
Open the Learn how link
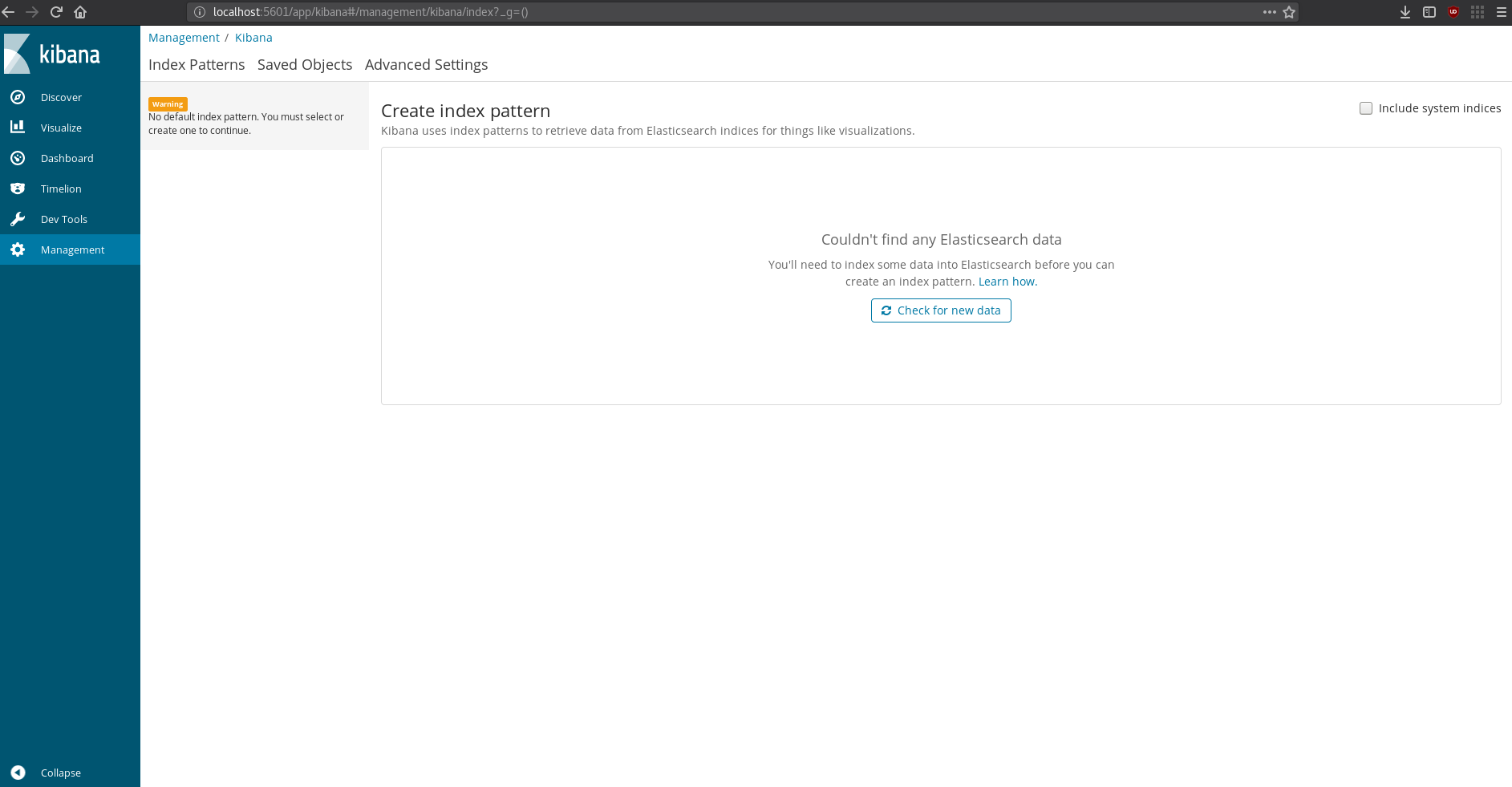click(1007, 282)
